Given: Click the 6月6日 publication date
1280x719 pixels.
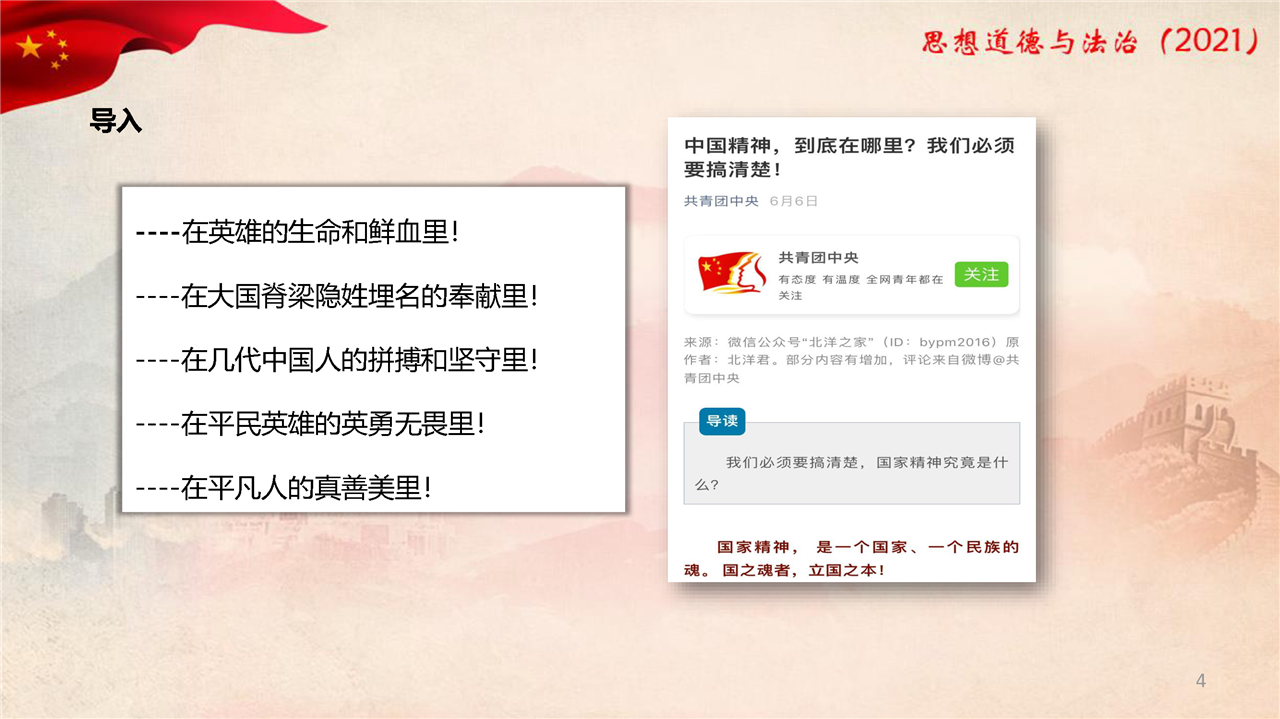Looking at the screenshot, I should pyautogui.click(x=794, y=201).
